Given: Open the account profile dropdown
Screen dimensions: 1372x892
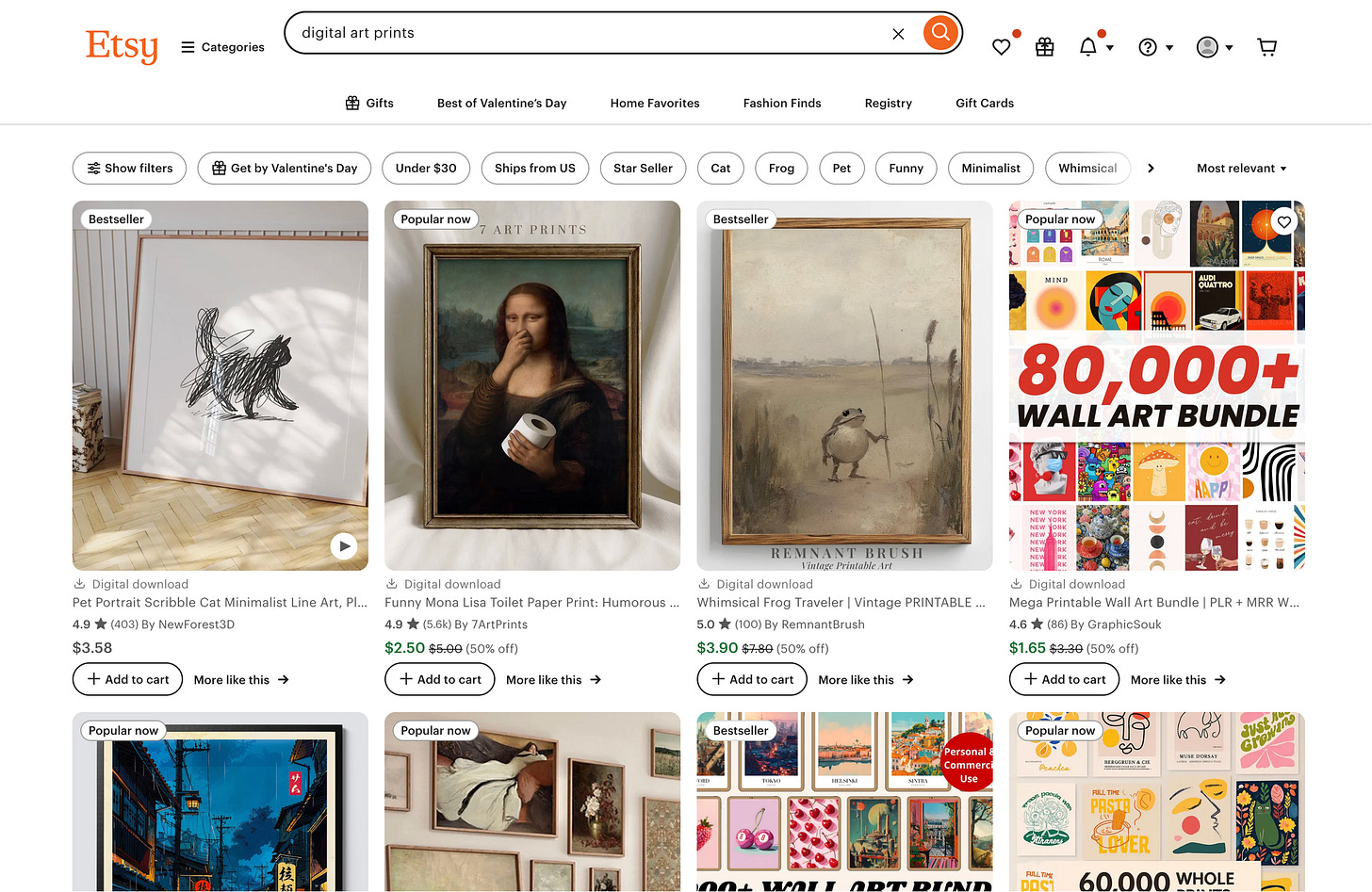Looking at the screenshot, I should point(1215,47).
